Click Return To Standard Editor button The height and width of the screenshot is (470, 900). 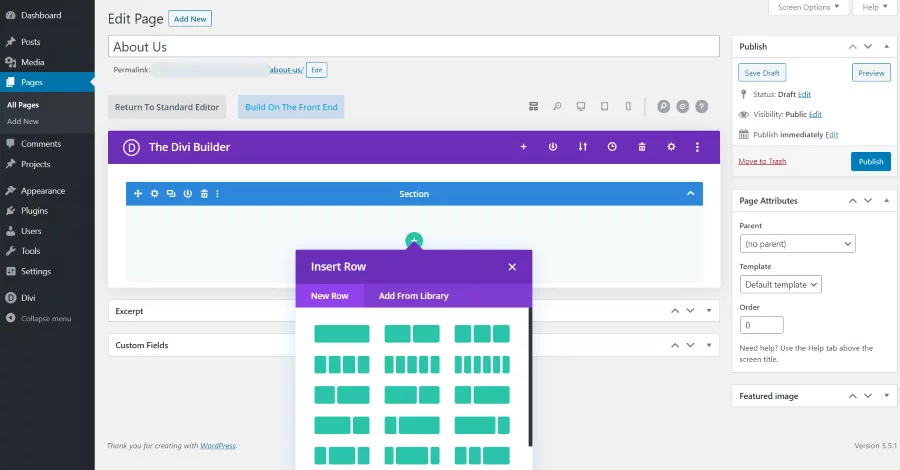coord(167,107)
